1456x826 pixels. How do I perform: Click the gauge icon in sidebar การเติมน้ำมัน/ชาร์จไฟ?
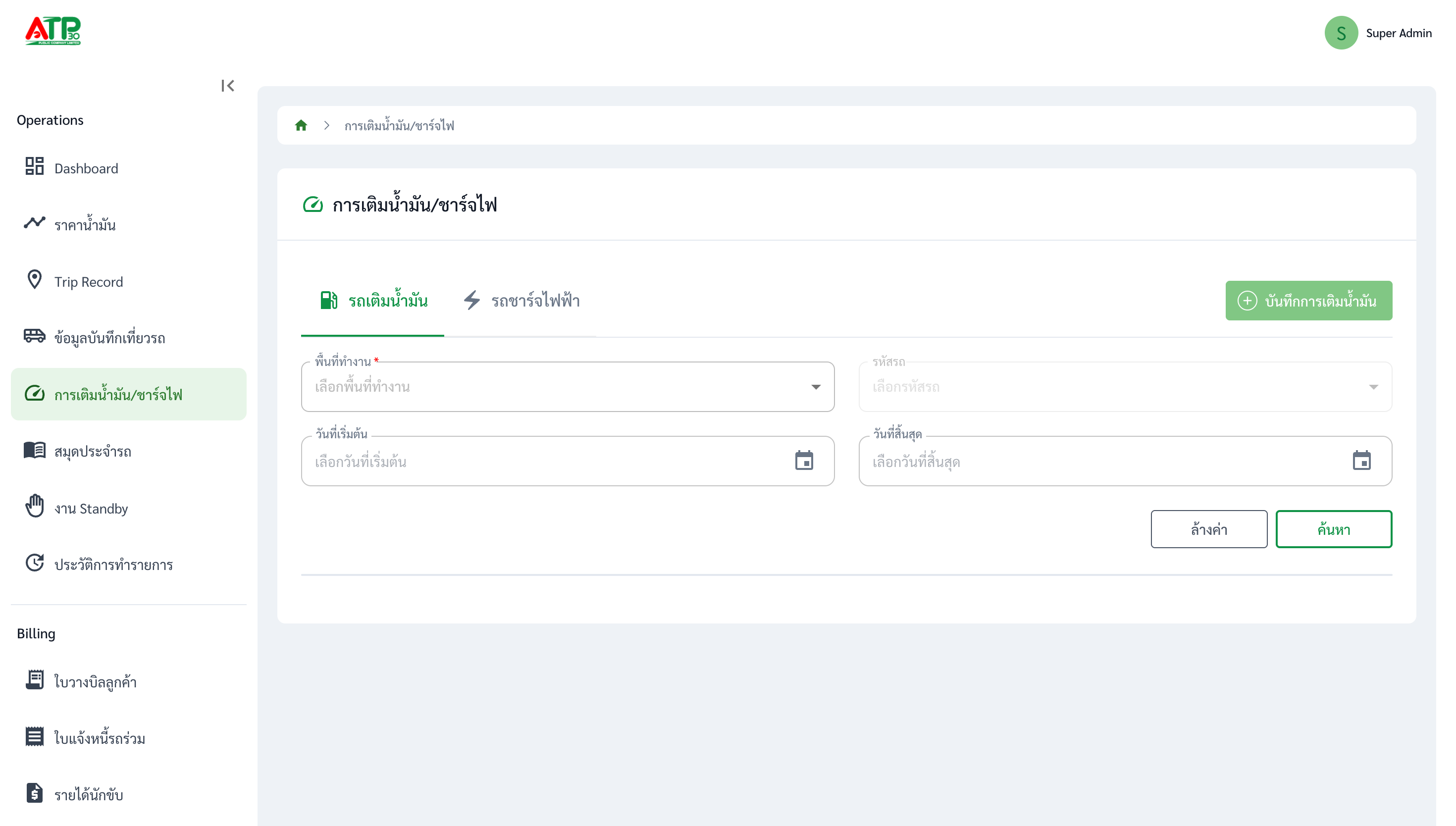coord(35,393)
